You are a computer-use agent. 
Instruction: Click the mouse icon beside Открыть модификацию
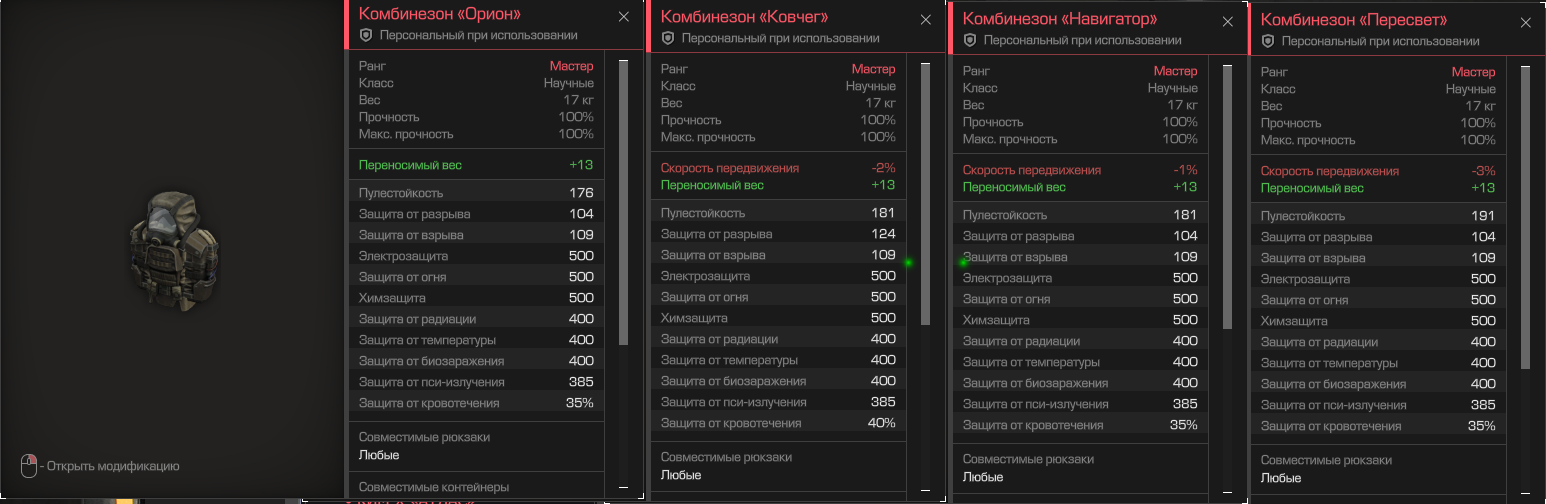click(29, 465)
